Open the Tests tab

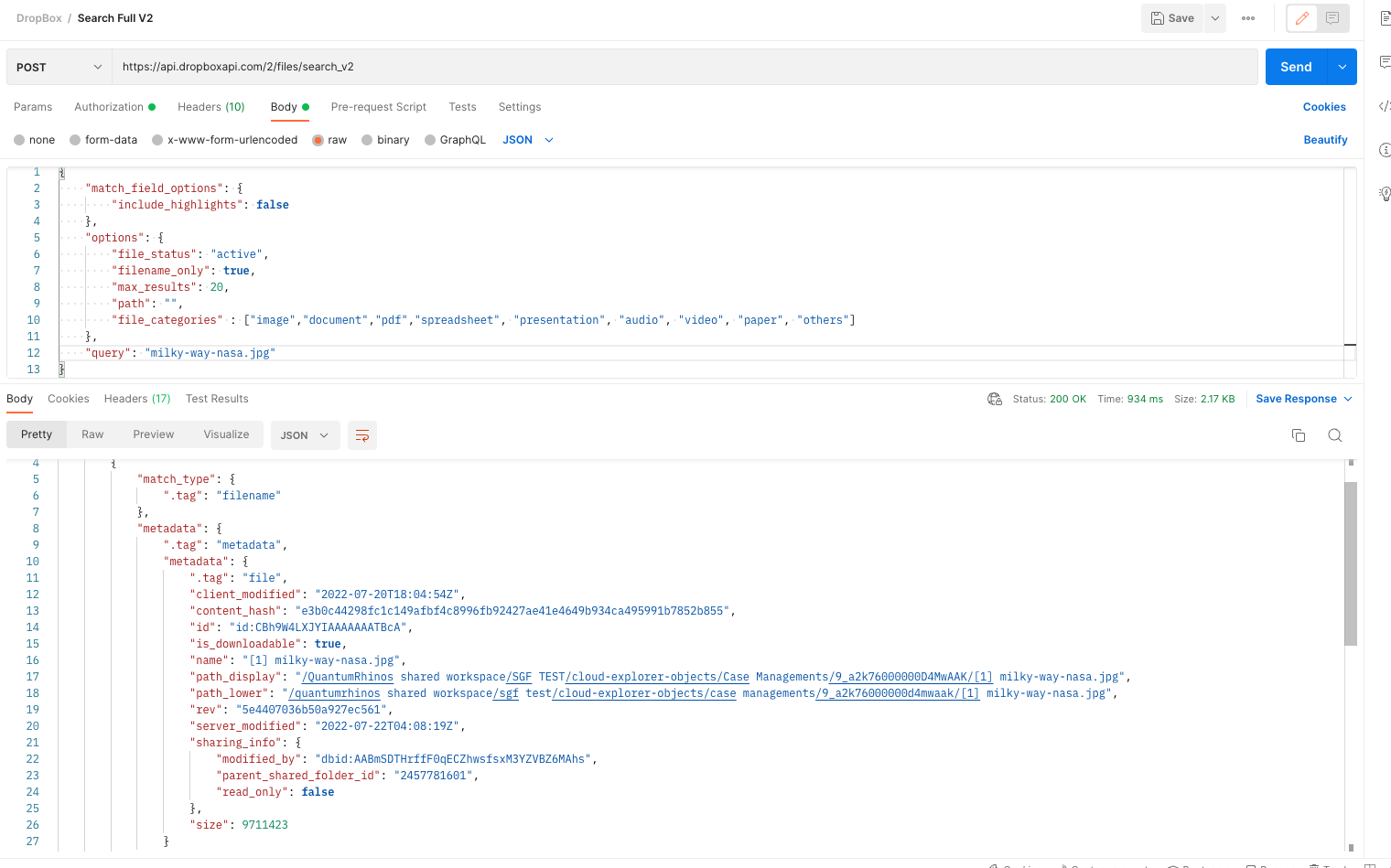coord(462,107)
